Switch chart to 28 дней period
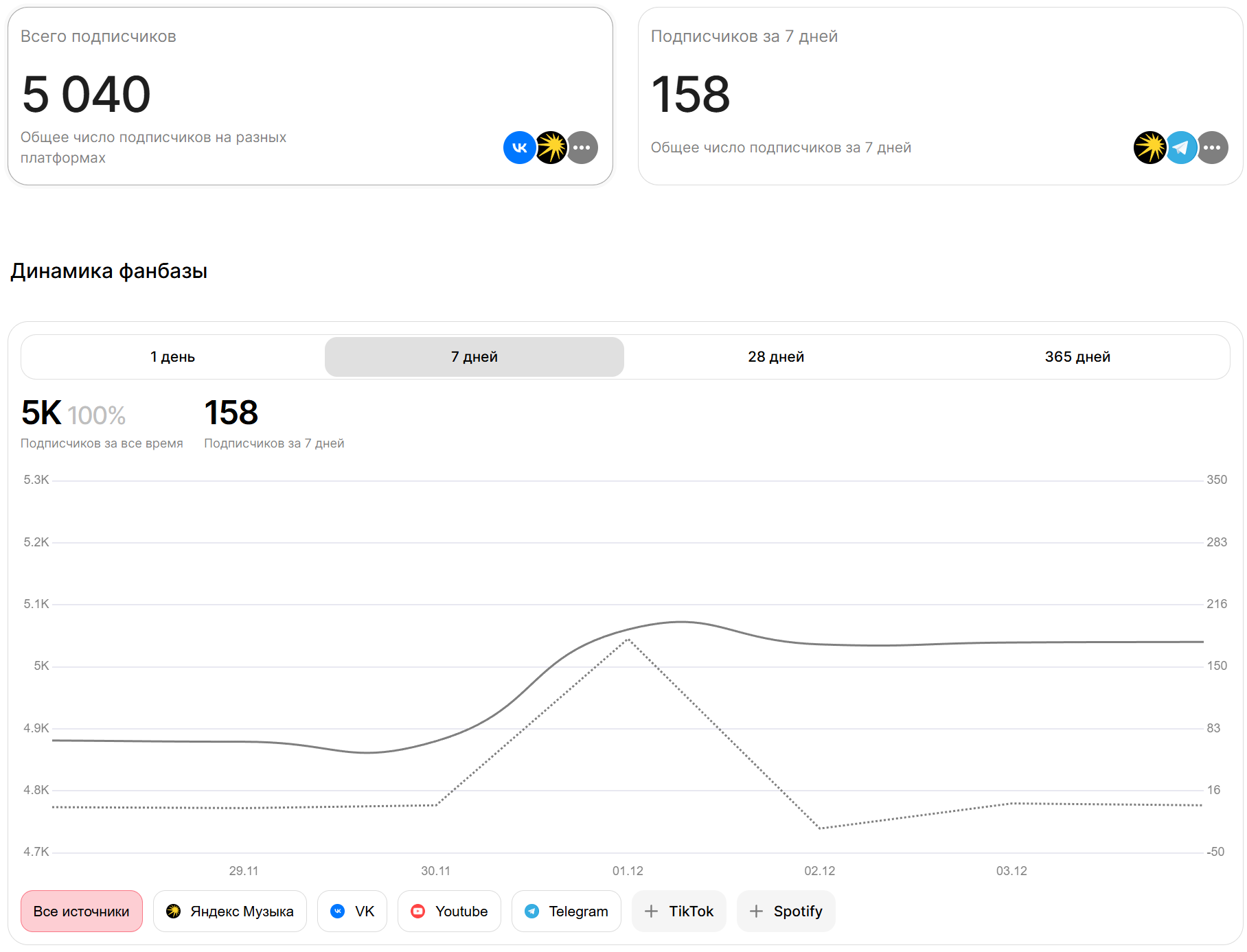This screenshot has height=952, width=1247. [776, 357]
